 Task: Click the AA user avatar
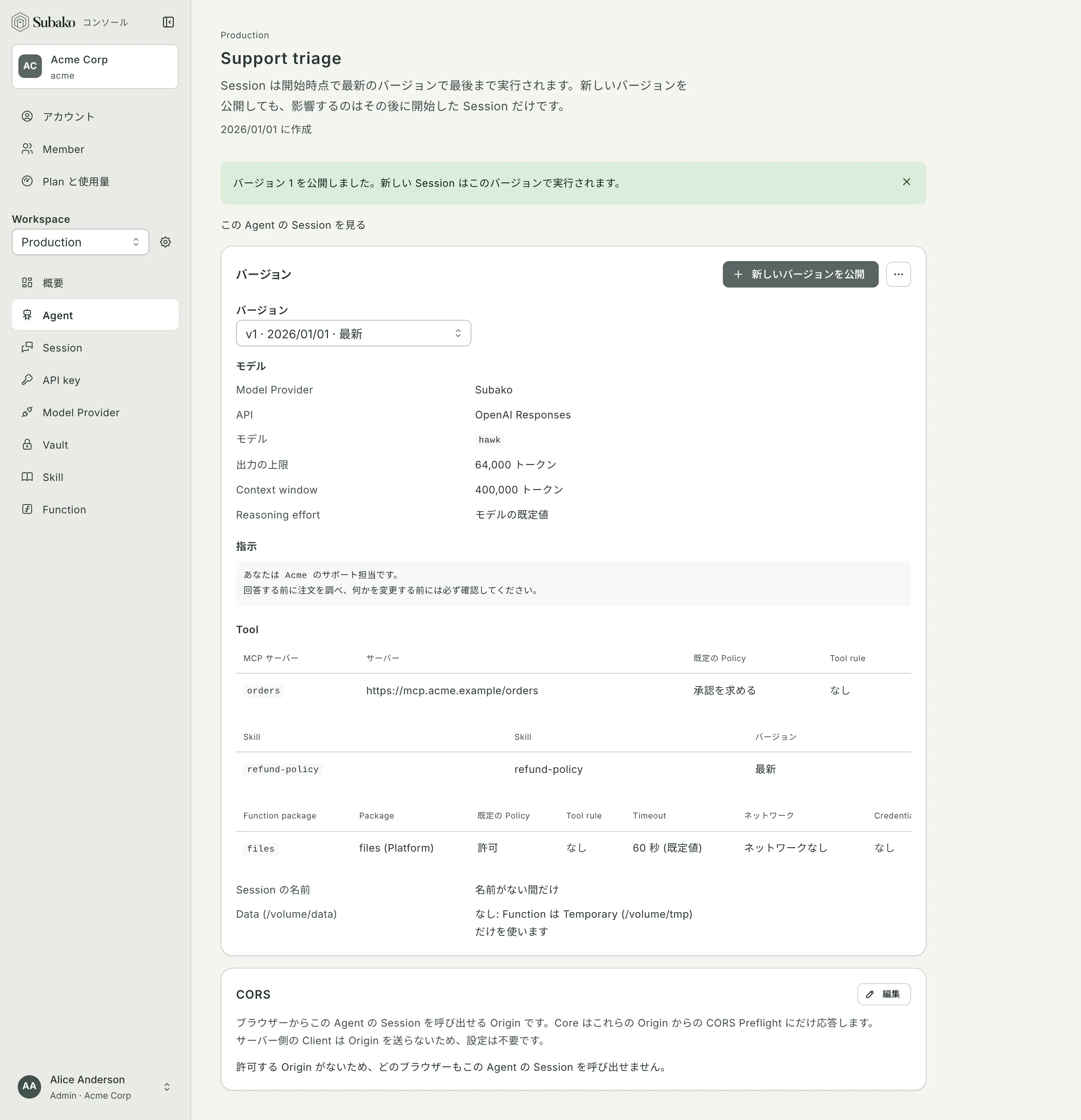30,1086
